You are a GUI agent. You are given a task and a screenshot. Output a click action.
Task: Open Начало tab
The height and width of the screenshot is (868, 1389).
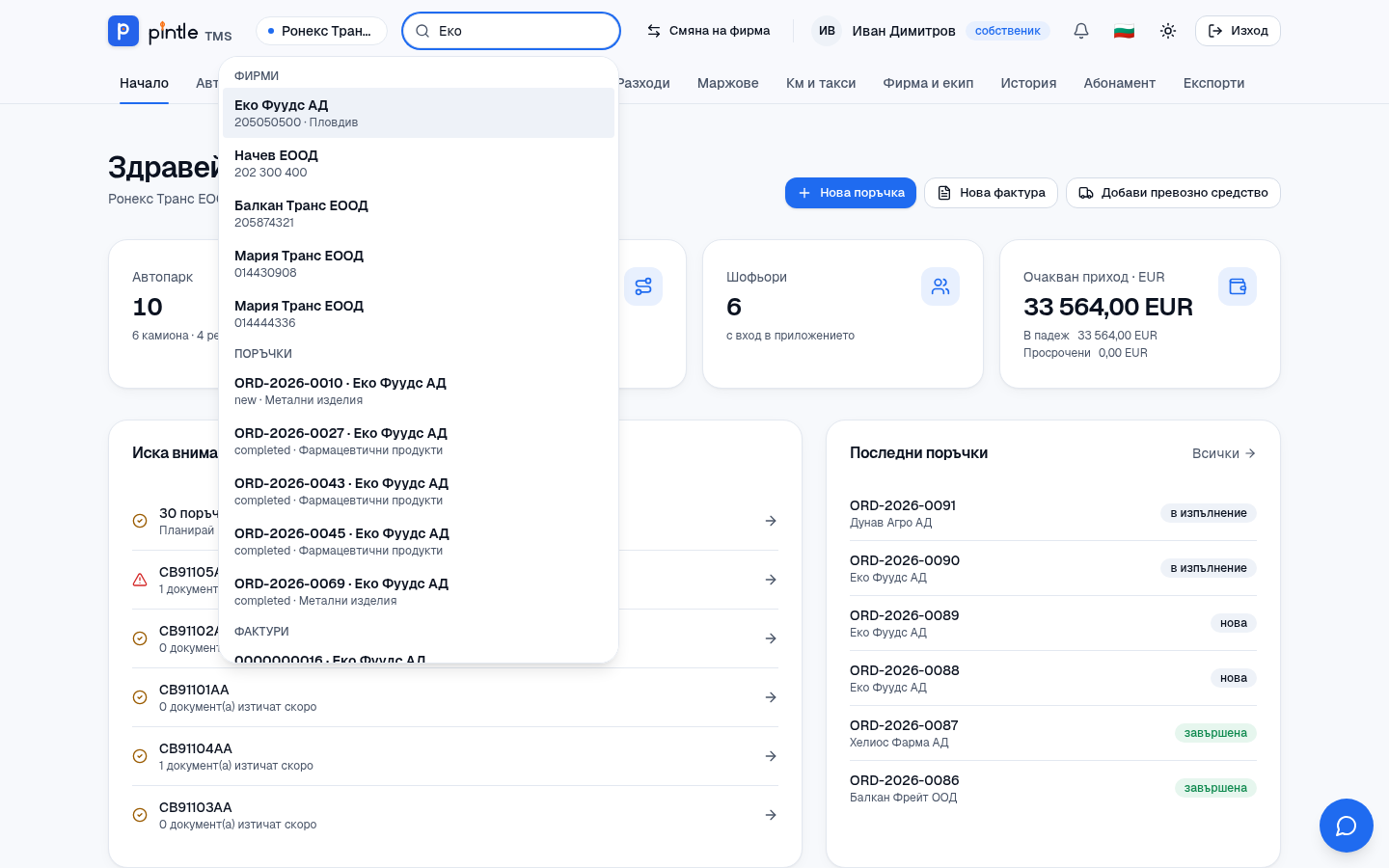point(144,84)
